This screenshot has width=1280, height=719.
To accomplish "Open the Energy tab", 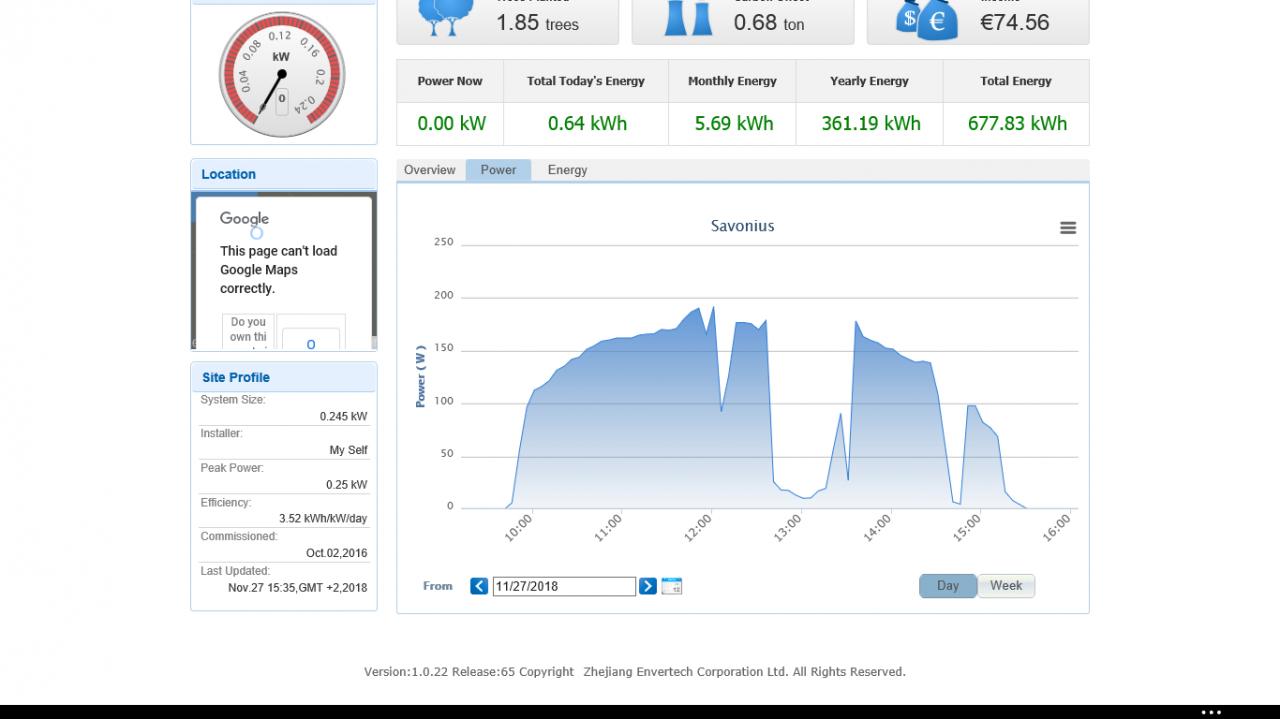I will click(567, 170).
